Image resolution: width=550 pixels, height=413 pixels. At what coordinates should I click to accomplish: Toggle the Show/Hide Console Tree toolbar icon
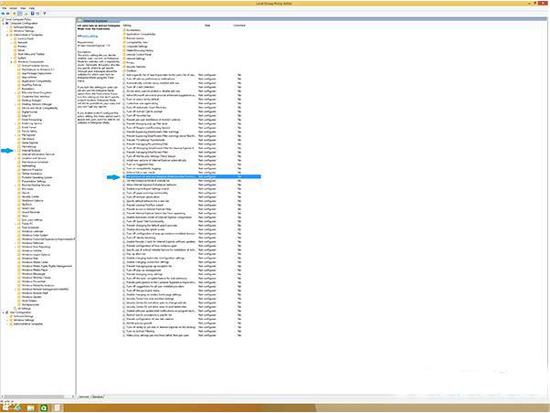coord(20,13)
